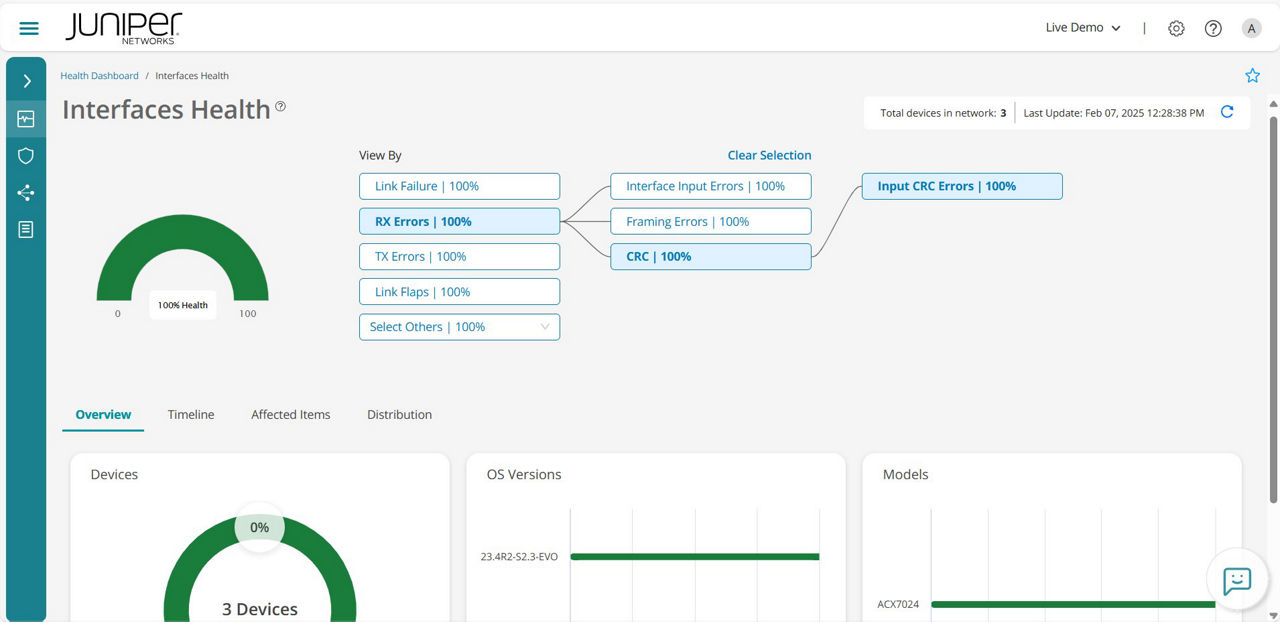Open the help question mark icon
The width and height of the screenshot is (1280, 622).
(x=1213, y=28)
